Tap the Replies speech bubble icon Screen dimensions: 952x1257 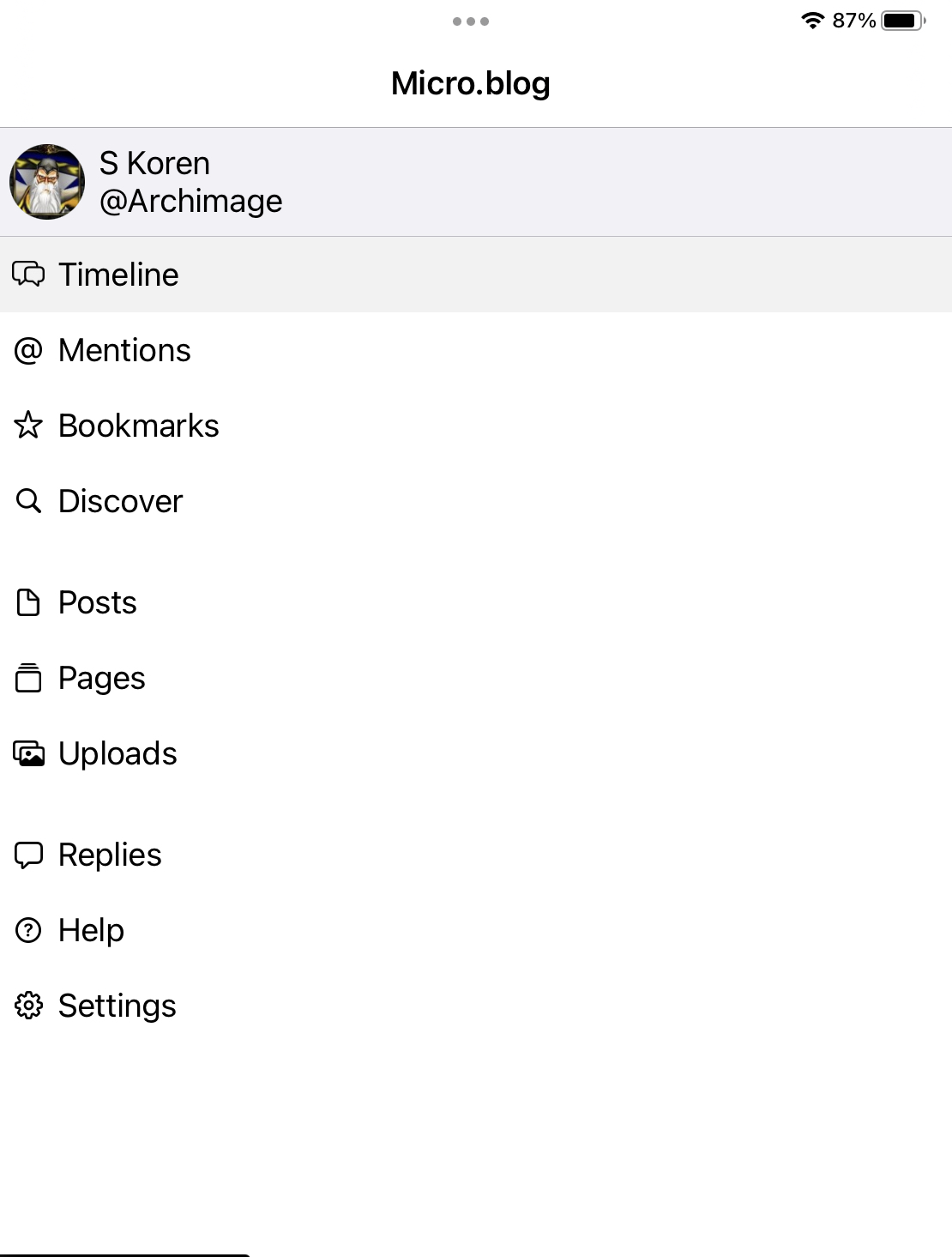[28, 855]
